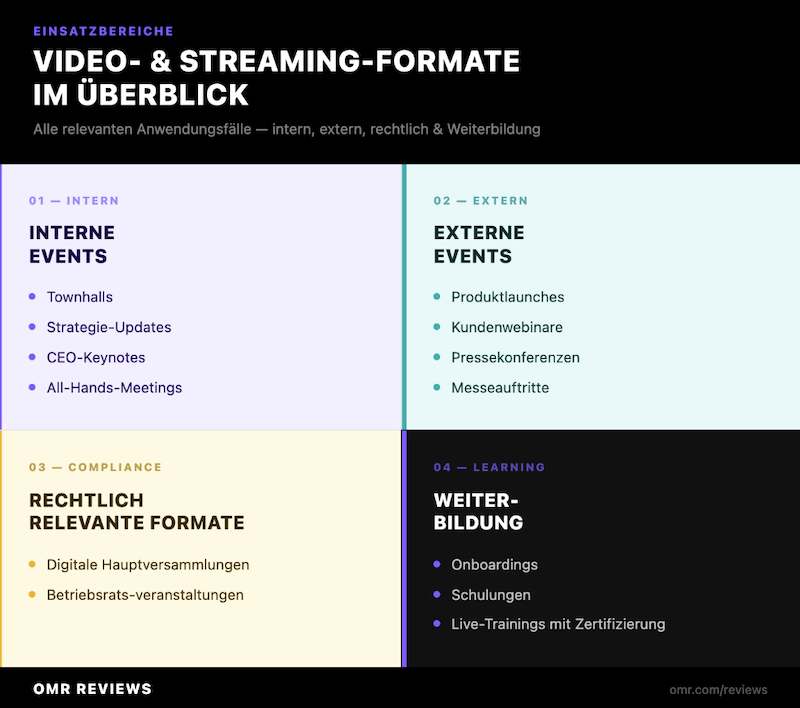Viewport: 800px width, 708px height.
Task: Click the teal divider of the EXTERN panel
Action: (406, 297)
